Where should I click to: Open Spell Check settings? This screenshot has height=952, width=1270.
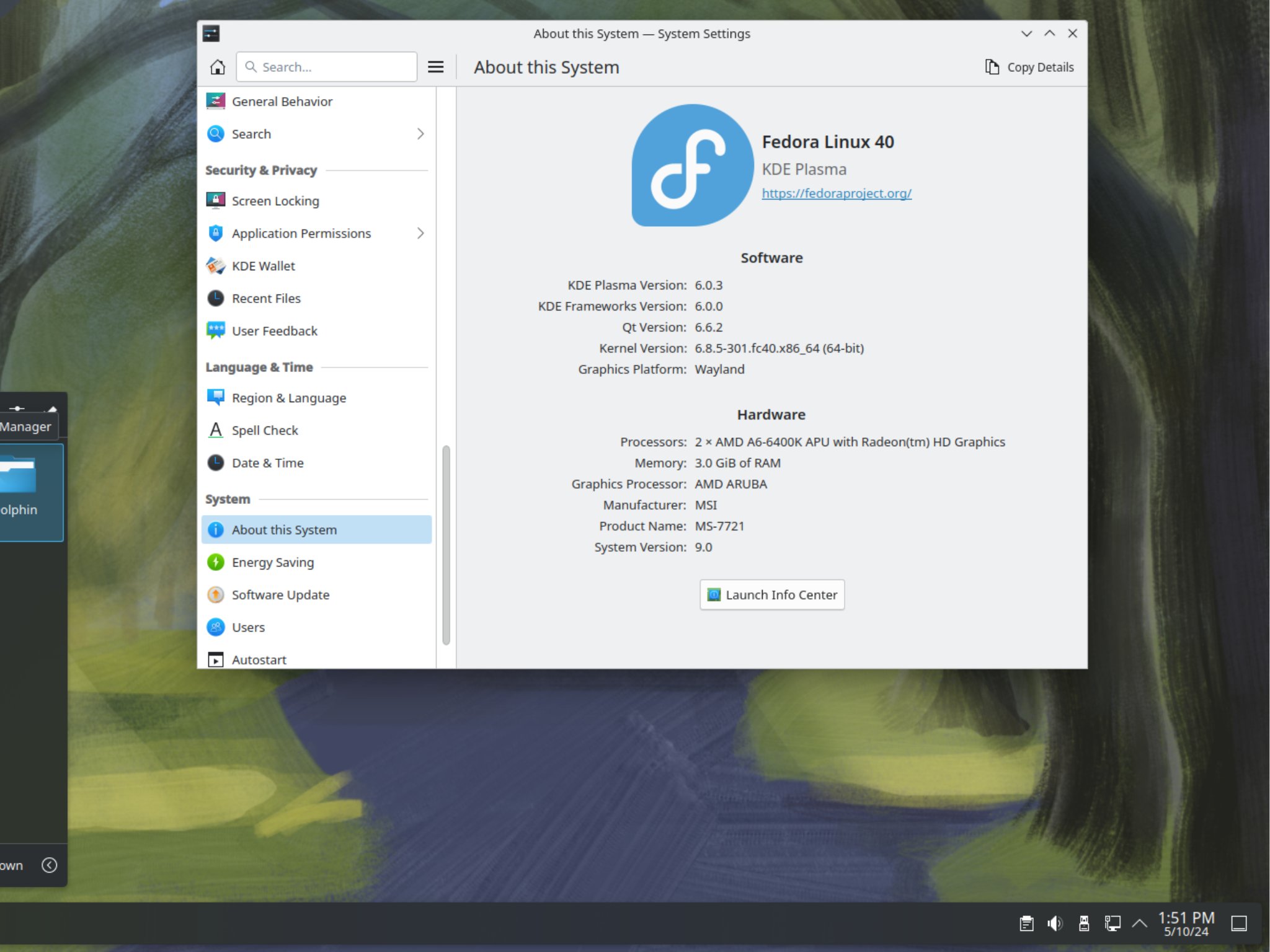[x=317, y=430]
